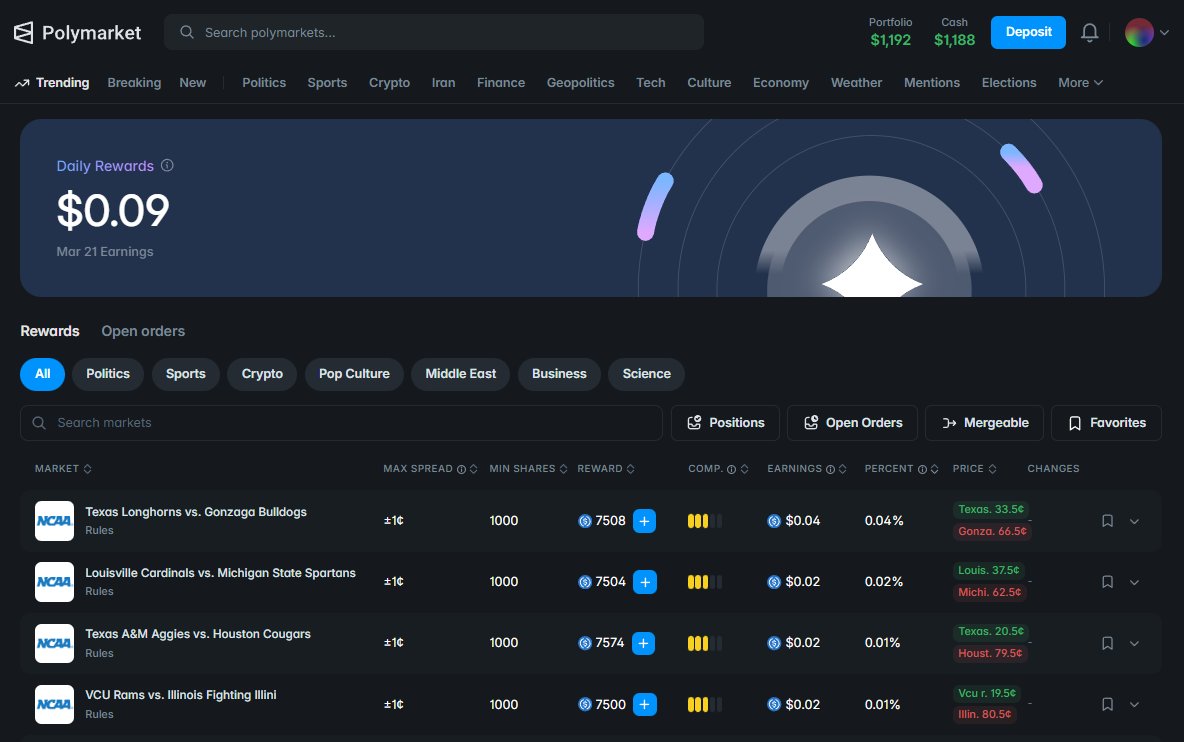
Task: Open Rules for VCU Rams market
Action: point(99,714)
